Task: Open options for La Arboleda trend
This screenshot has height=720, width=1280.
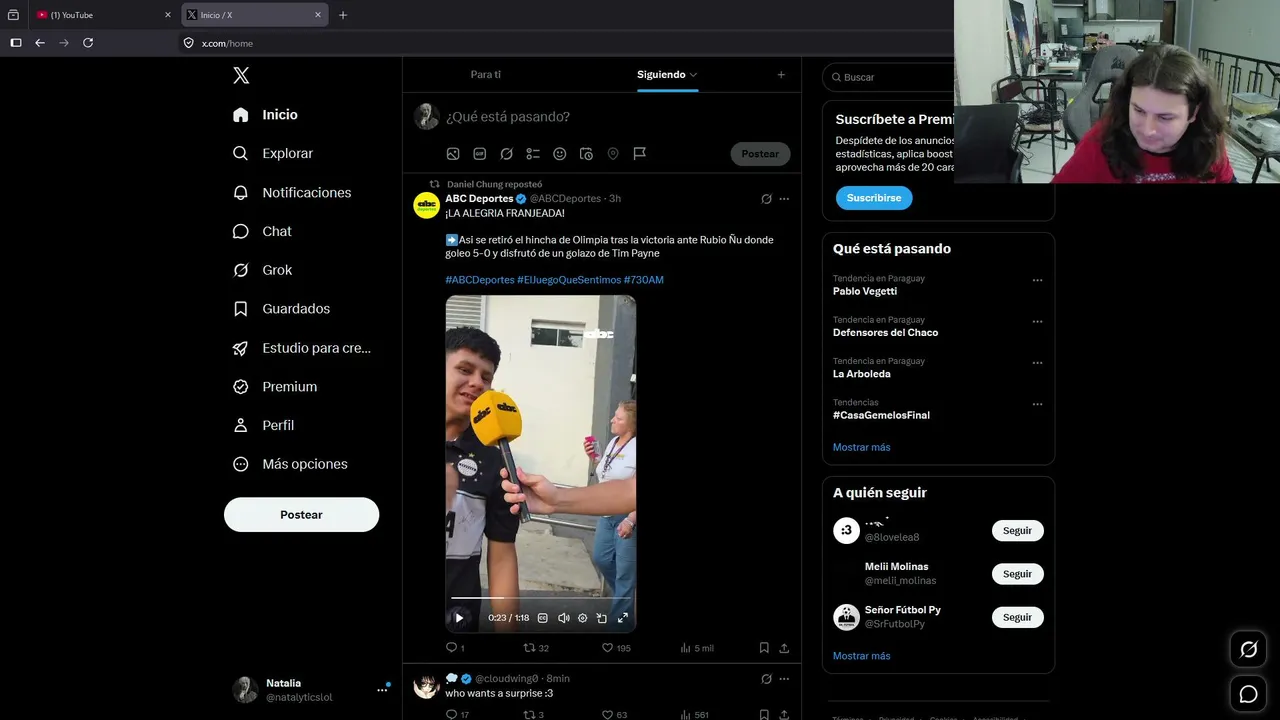Action: tap(1037, 363)
